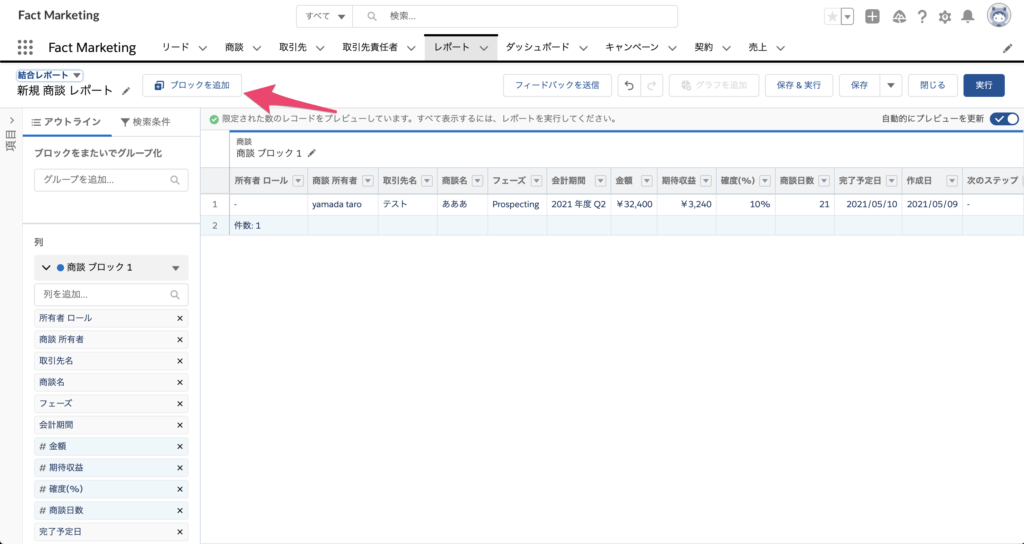Image resolution: width=1024 pixels, height=544 pixels.
Task: Open フェーズ column header menu
Action: click(536, 181)
